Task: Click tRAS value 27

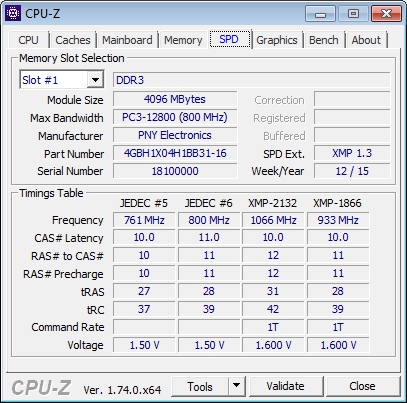Action: click(144, 291)
